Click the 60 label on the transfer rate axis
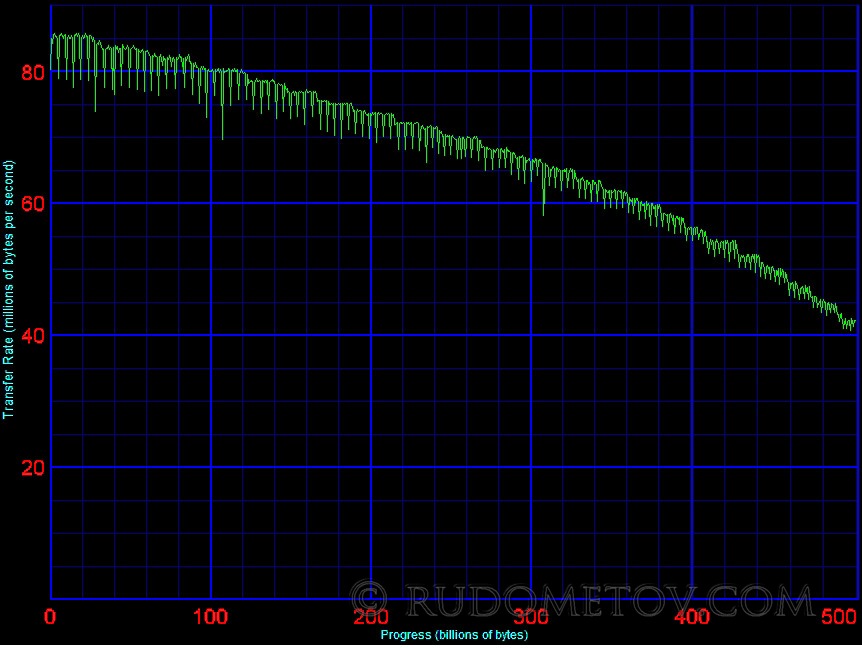This screenshot has width=862, height=650. [x=32, y=204]
